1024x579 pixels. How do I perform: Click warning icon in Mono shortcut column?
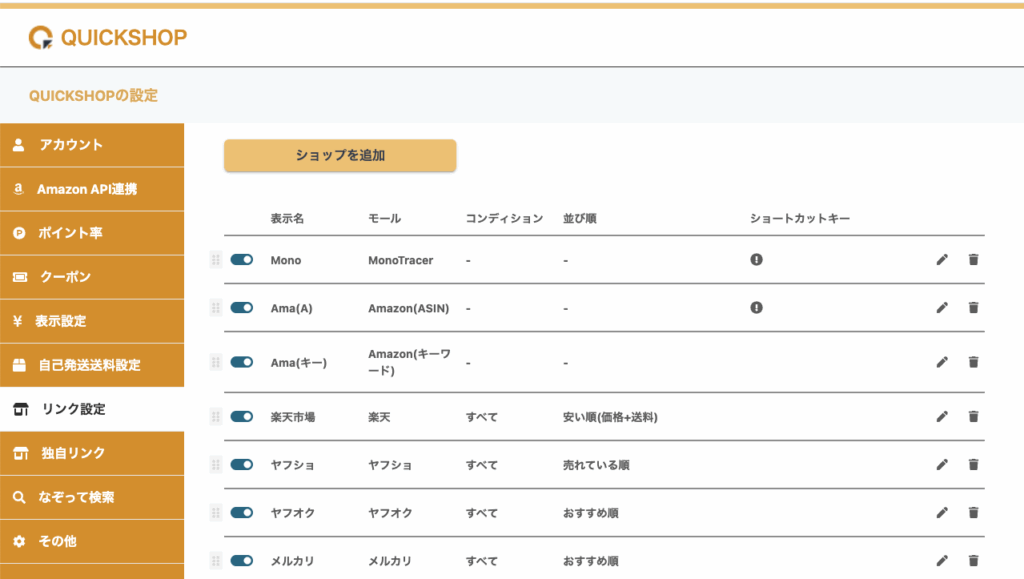click(757, 260)
